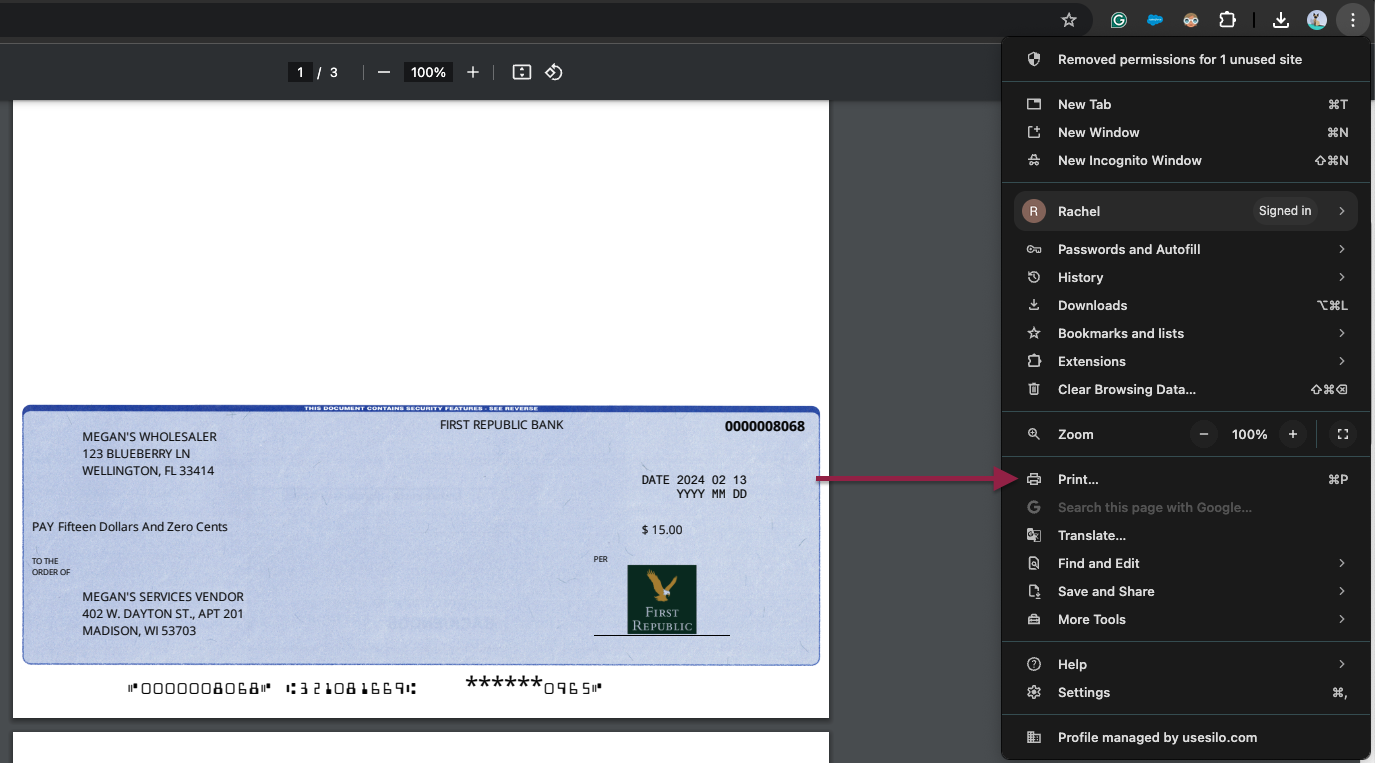Increase browser zoom in Chrome menu
The image size is (1375, 763).
point(1293,434)
